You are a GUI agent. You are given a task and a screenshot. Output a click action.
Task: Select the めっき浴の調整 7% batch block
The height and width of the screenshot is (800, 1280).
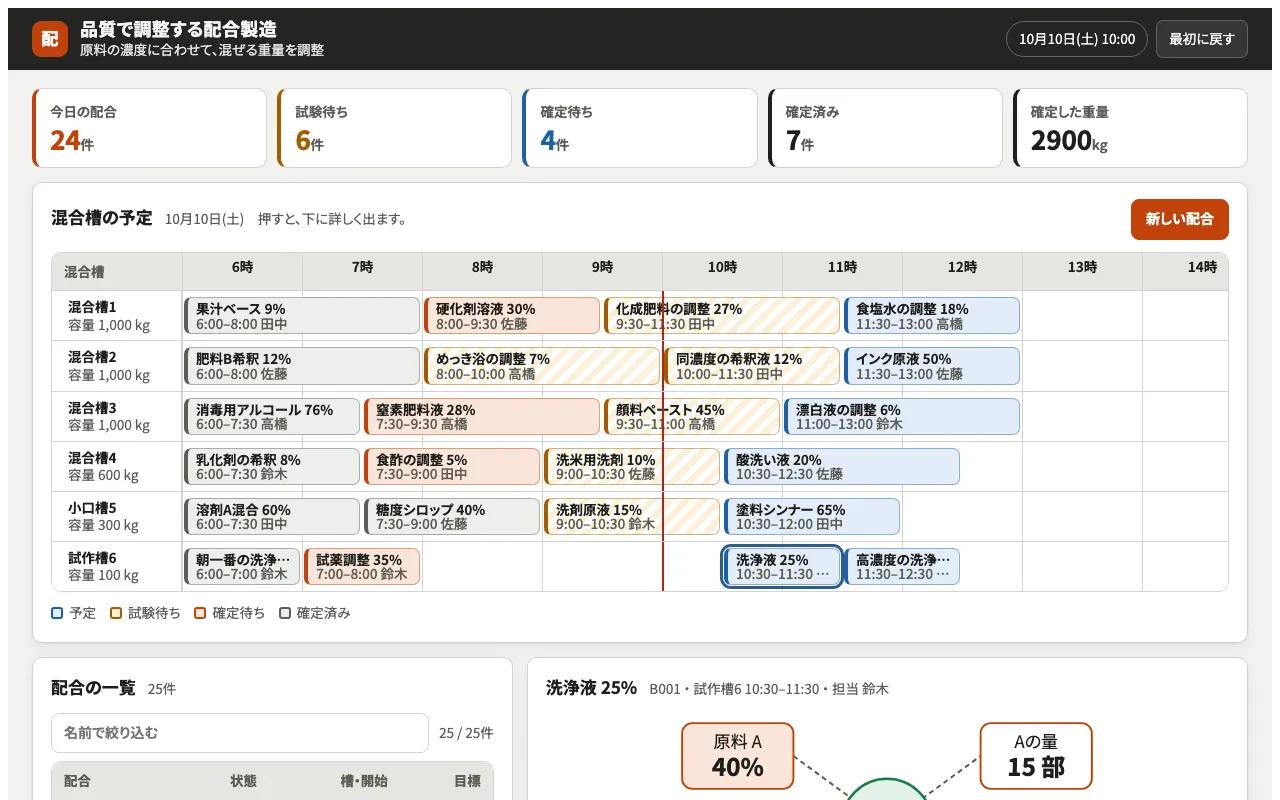point(542,366)
